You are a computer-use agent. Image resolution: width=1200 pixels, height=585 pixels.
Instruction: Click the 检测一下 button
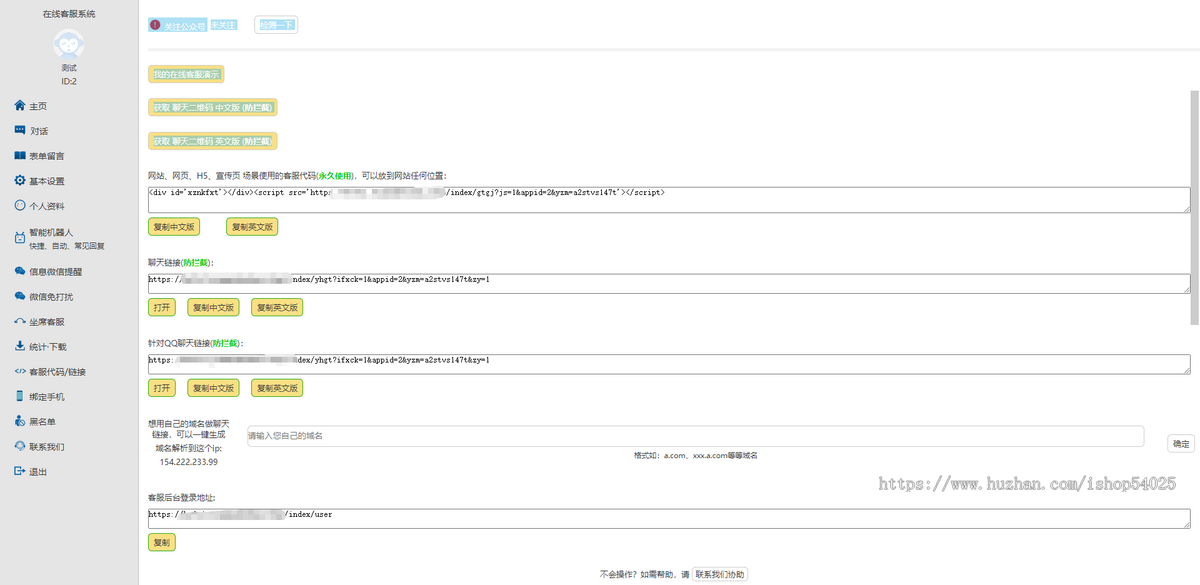[276, 25]
